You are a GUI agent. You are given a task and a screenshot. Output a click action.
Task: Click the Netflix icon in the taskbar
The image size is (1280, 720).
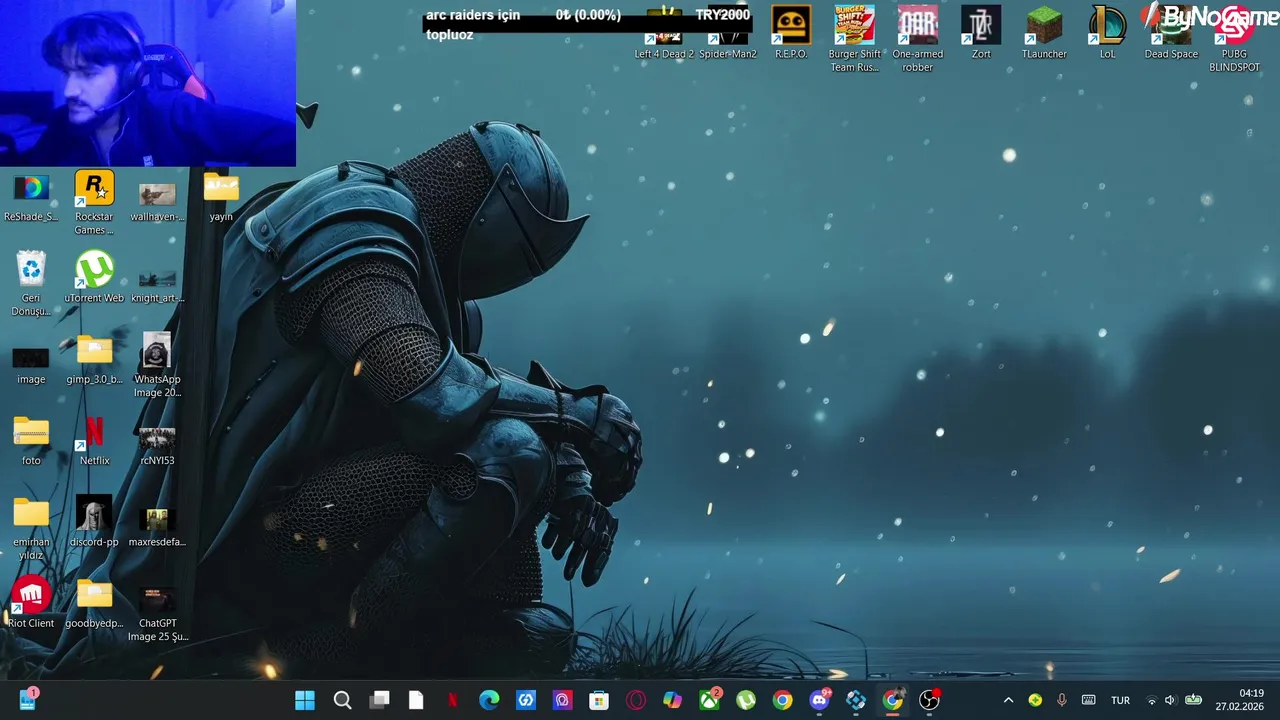pos(452,700)
